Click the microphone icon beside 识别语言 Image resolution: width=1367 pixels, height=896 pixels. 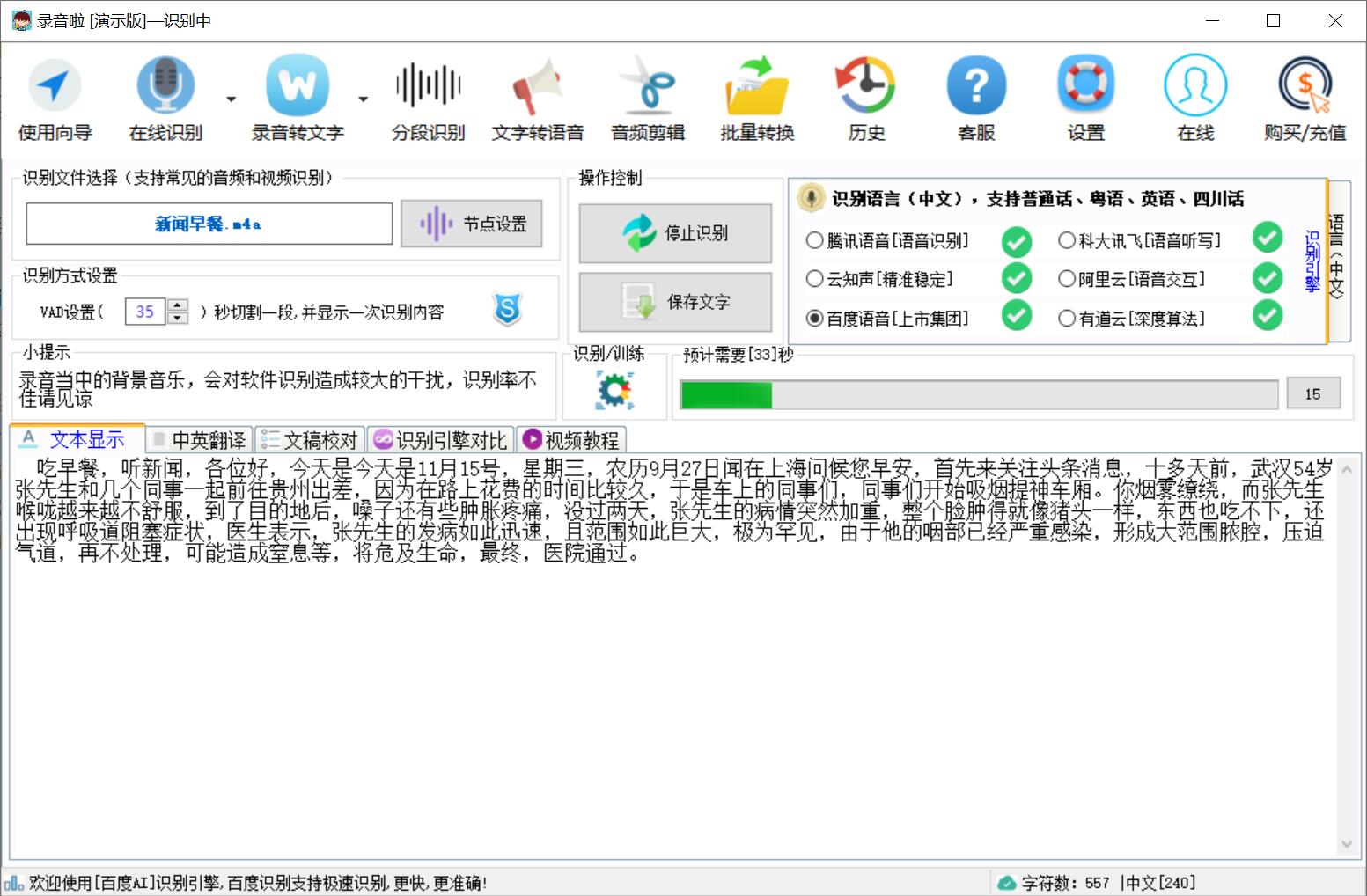(811, 198)
